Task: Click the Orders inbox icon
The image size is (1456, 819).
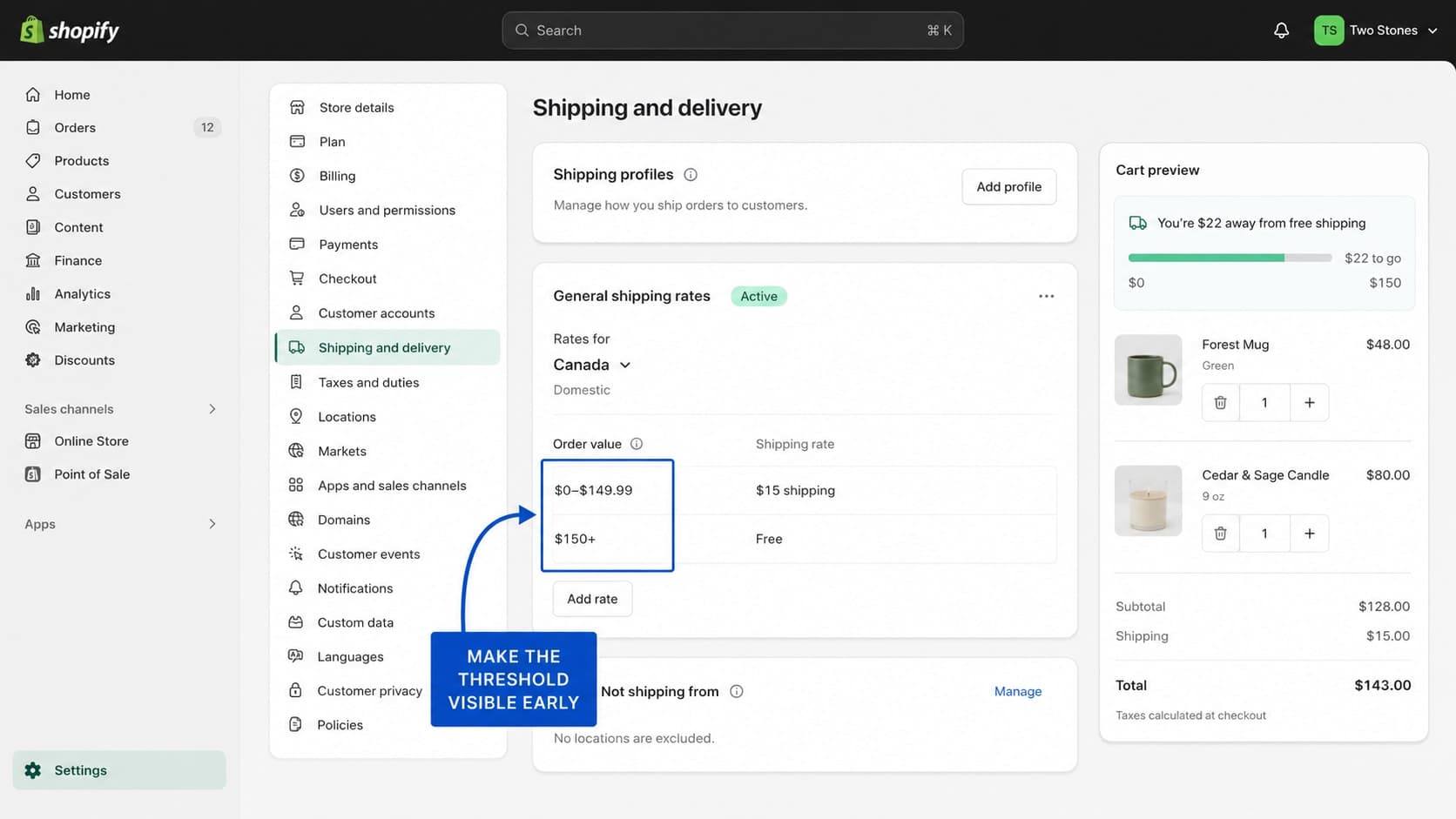Action: tap(33, 127)
